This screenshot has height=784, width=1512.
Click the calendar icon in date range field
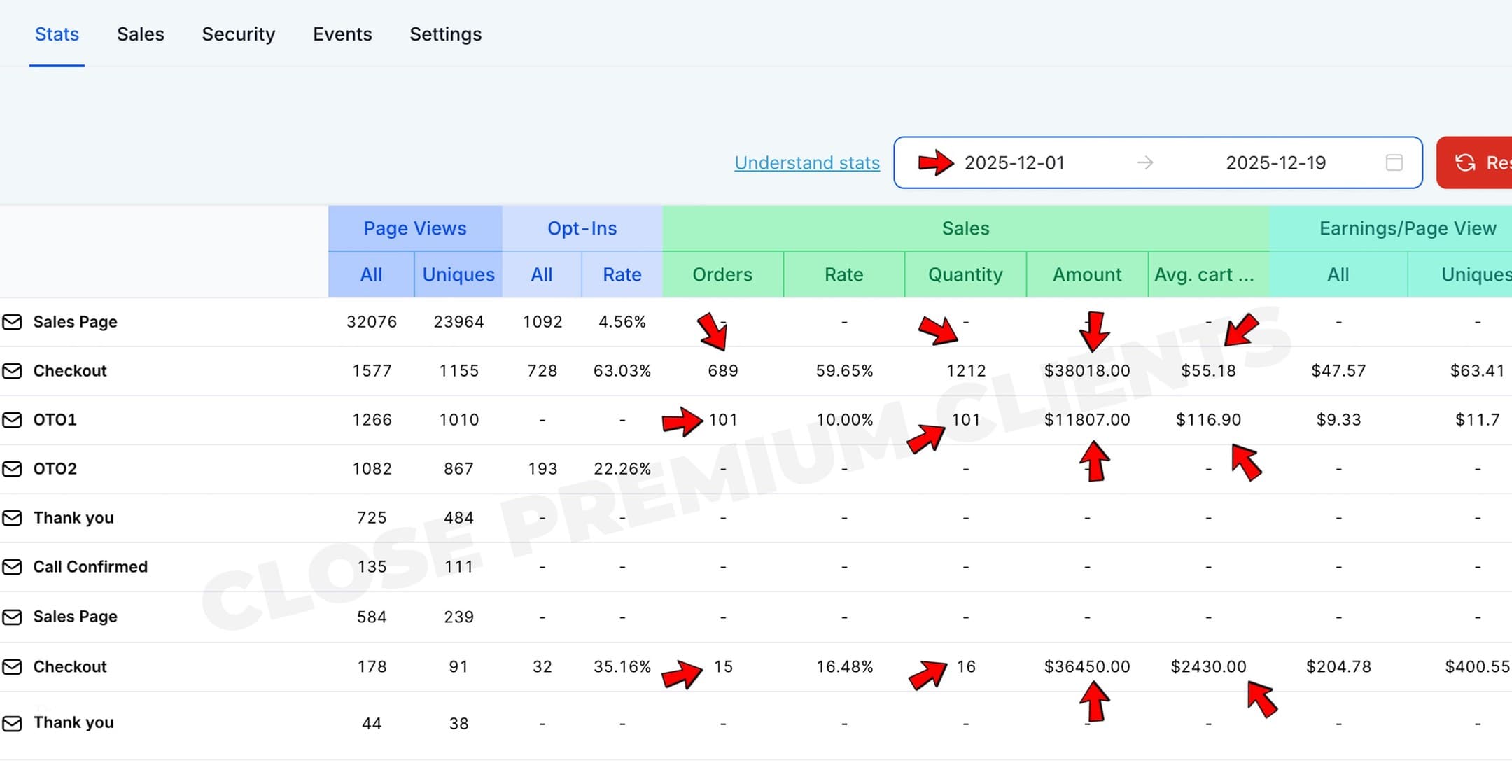pos(1394,162)
